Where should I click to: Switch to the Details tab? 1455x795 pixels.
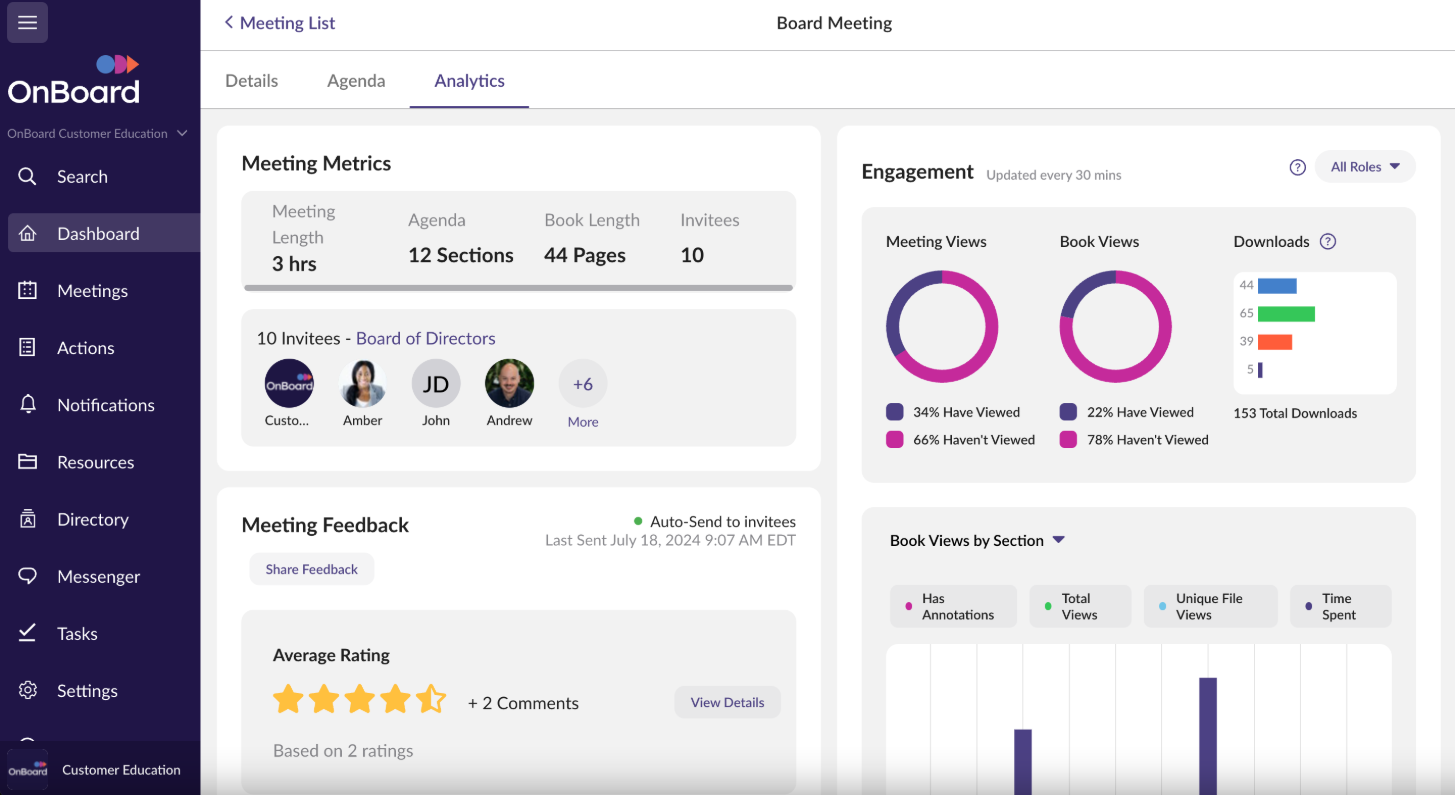click(x=252, y=81)
